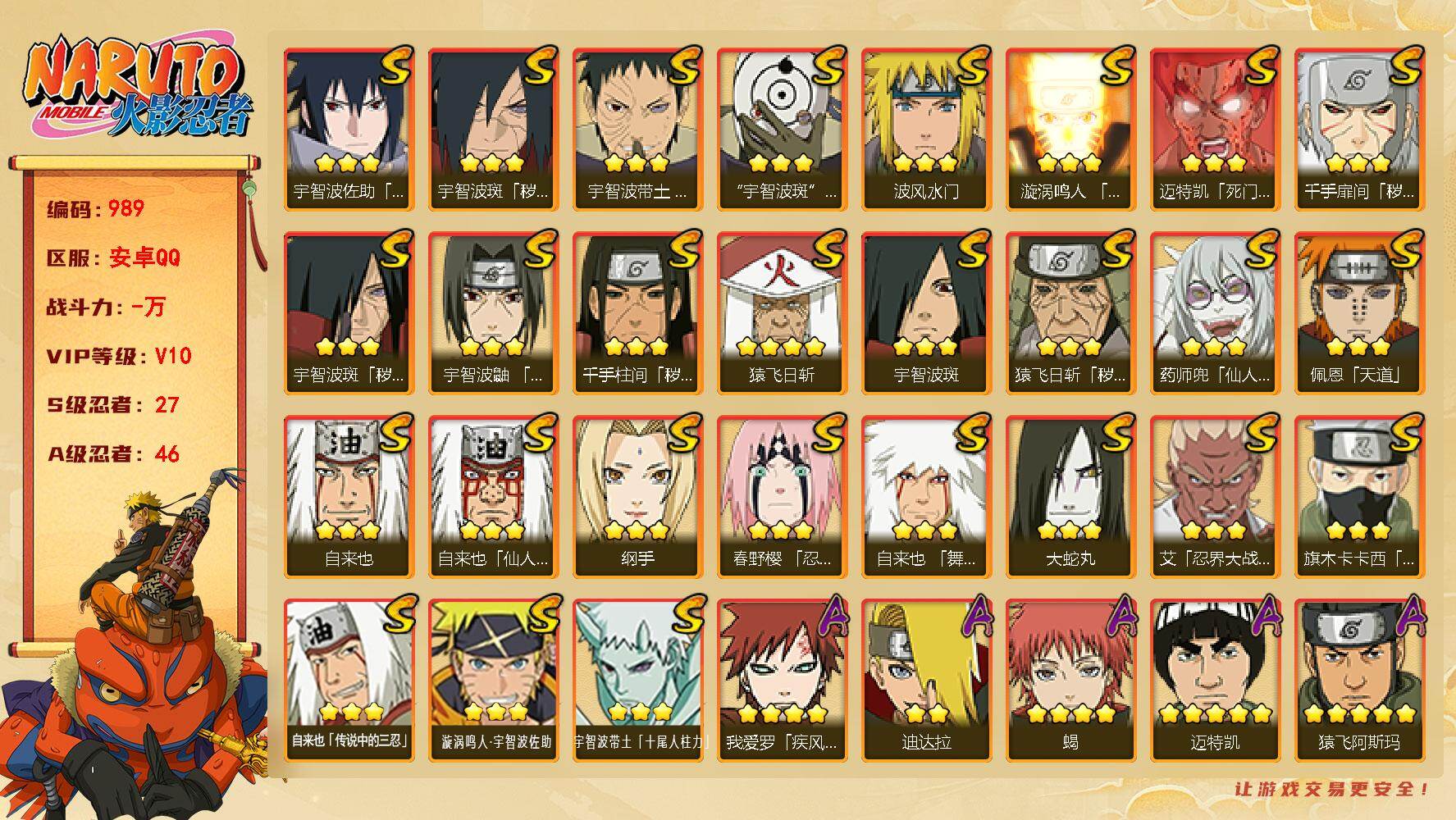The image size is (1456, 820).
Task: Select the 佩恩「天道」 card
Action: coord(1359,312)
